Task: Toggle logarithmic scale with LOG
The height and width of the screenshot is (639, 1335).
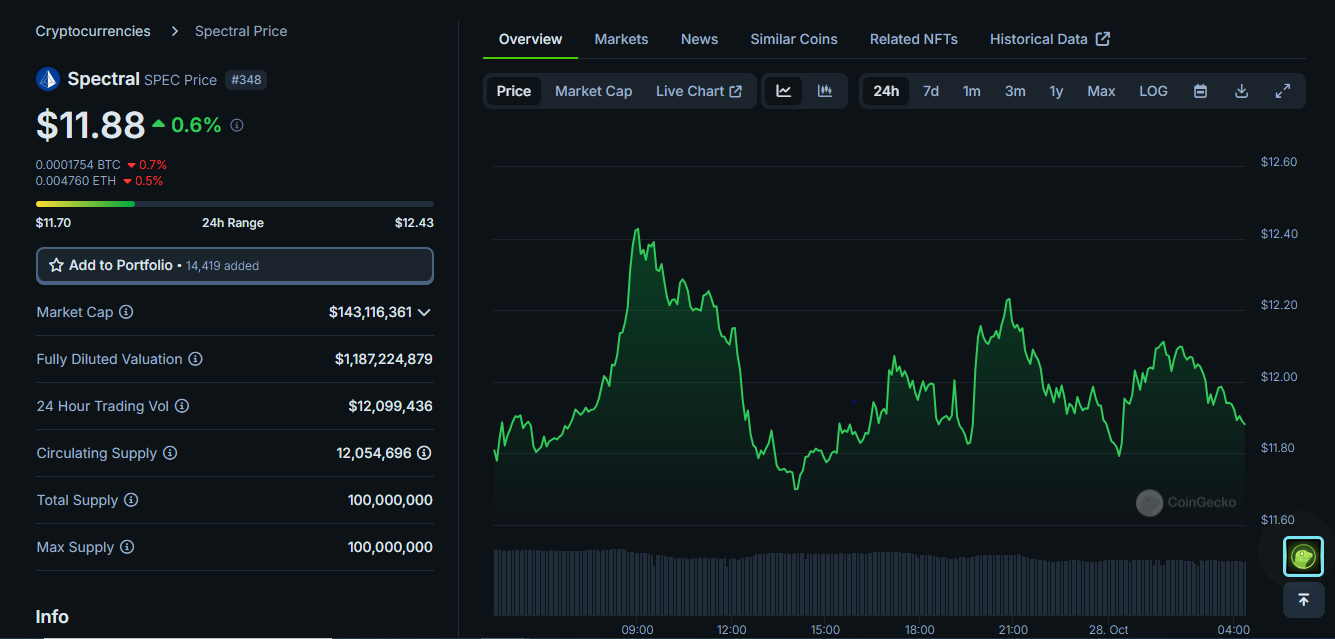Action: coord(1152,90)
